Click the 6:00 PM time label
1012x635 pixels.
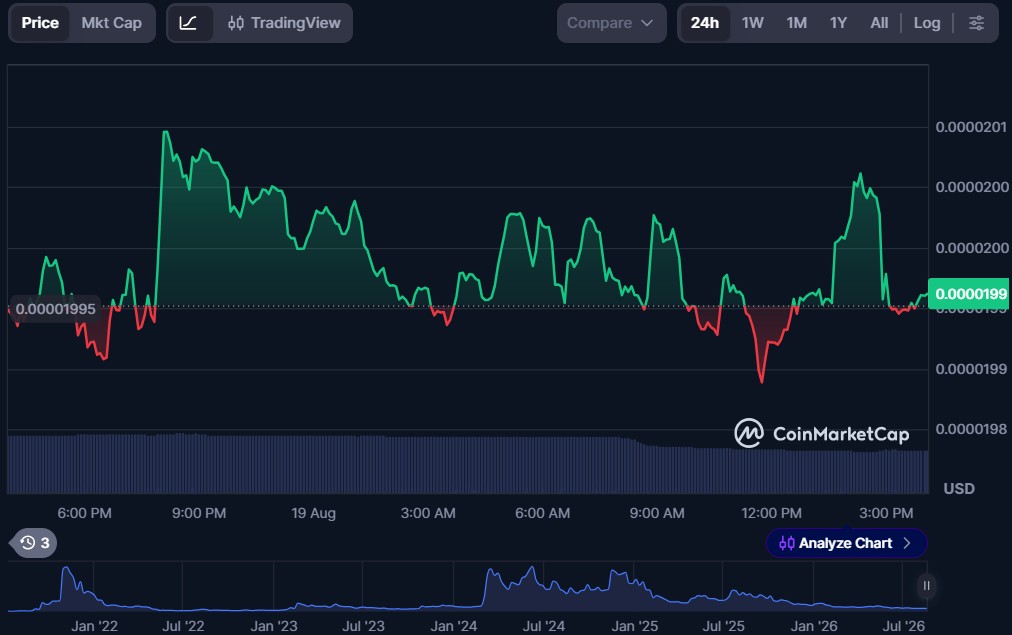85,513
